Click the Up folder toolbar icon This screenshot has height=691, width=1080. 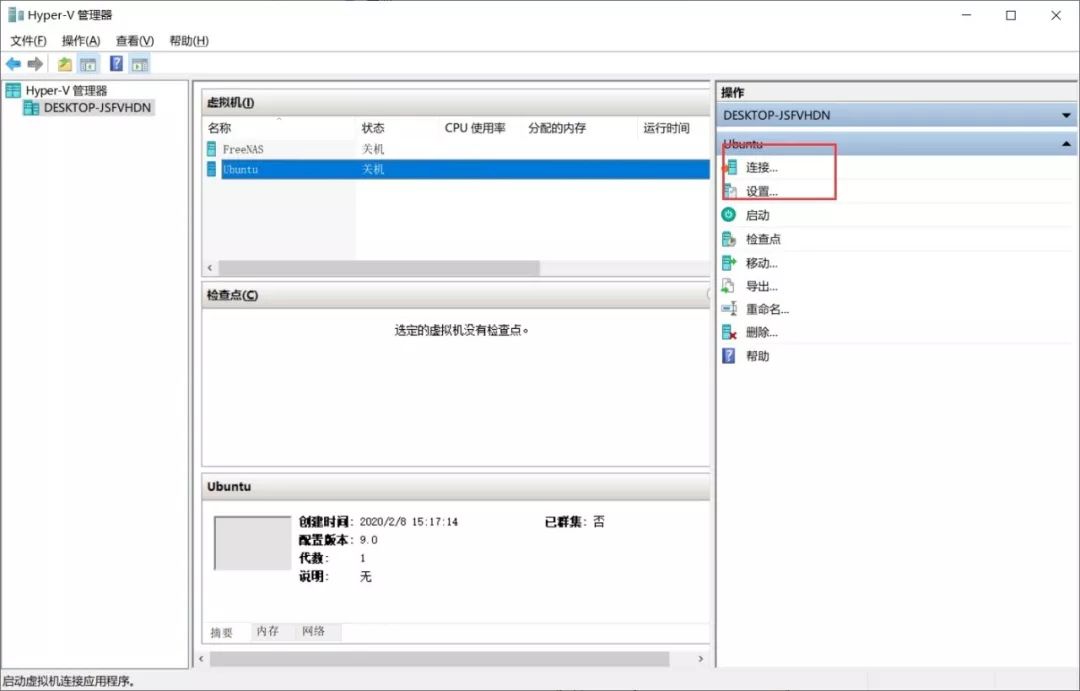click(x=65, y=64)
